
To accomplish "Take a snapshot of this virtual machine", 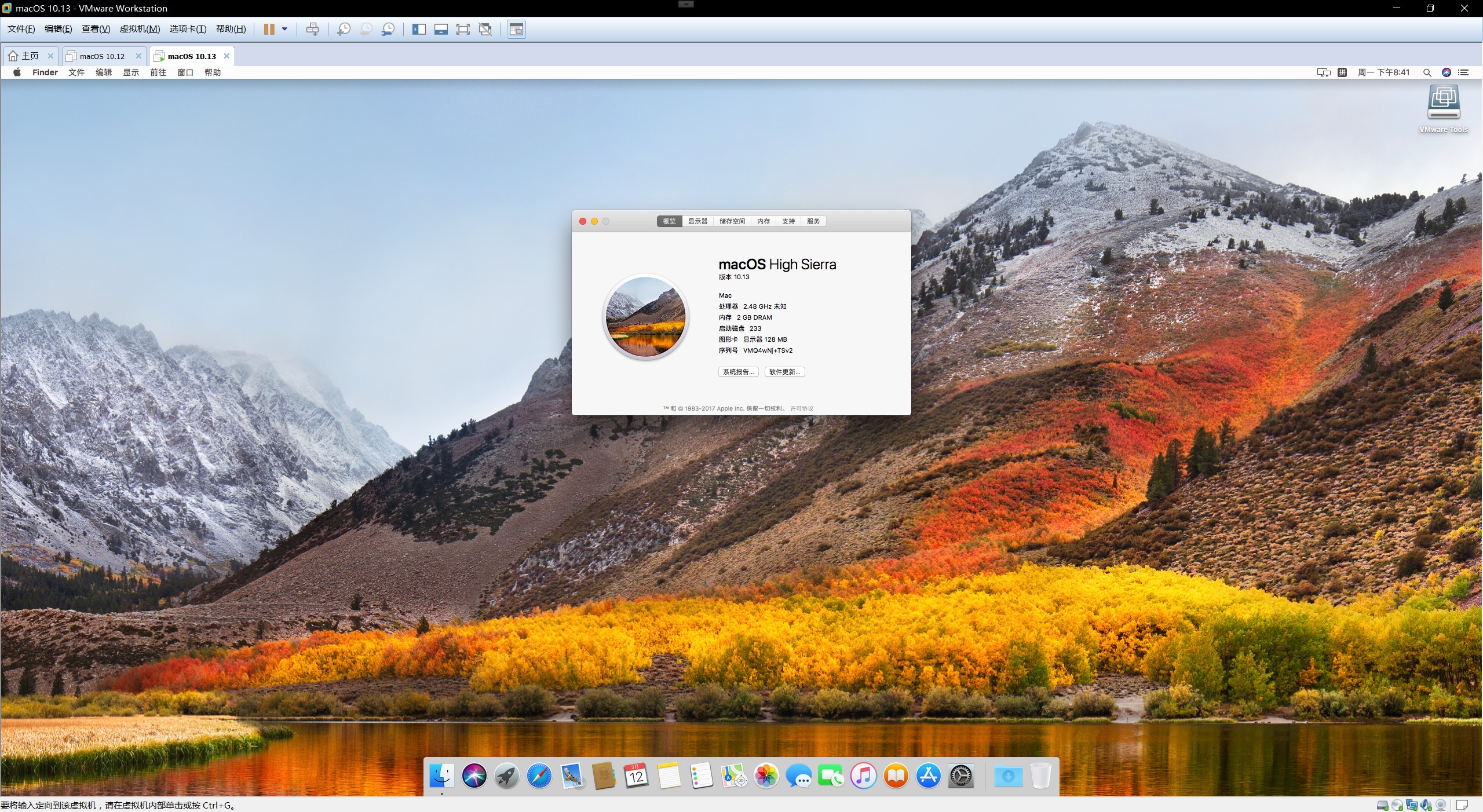I will coord(344,29).
